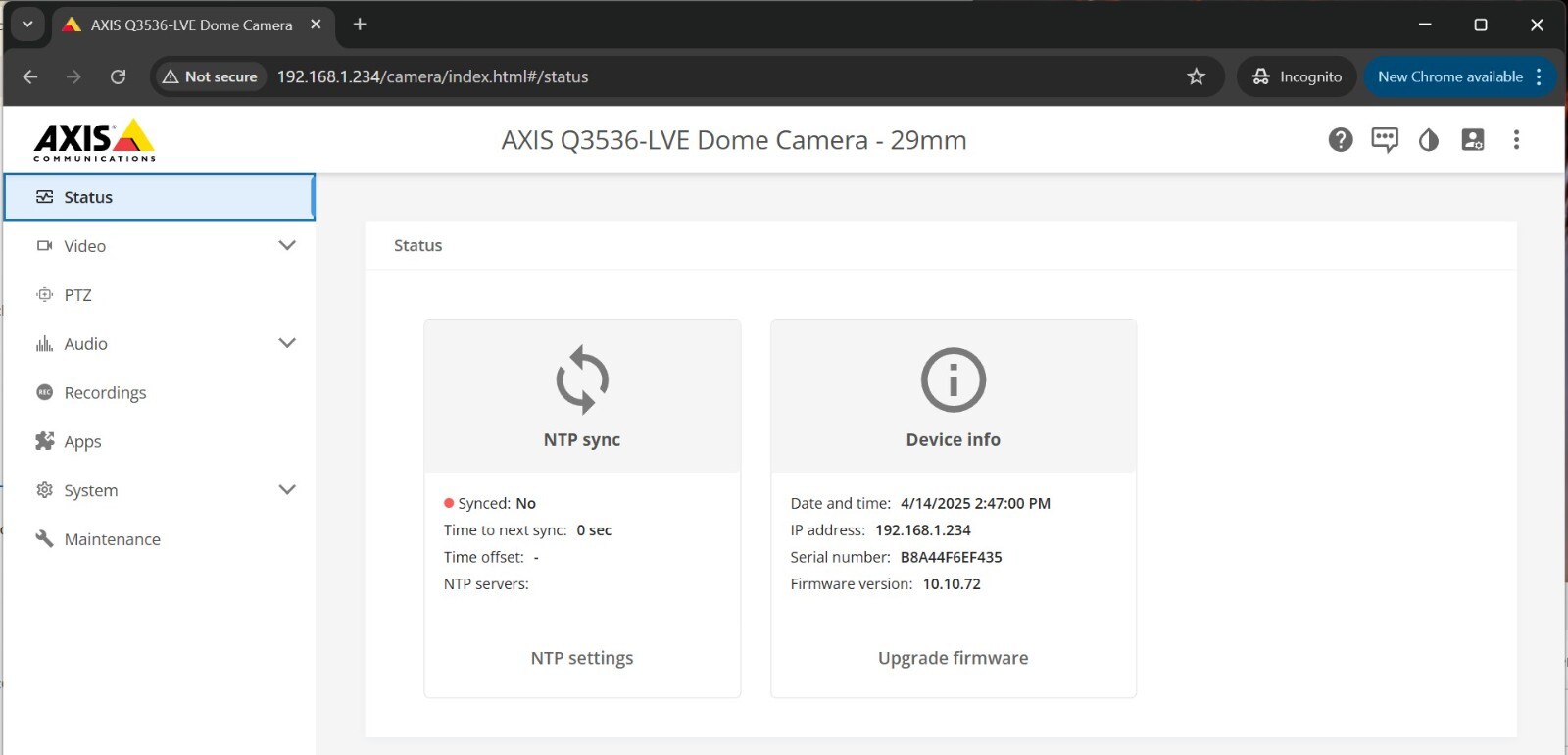Select the AXIS Q3536-LVE Dome Camera tab

[192, 25]
